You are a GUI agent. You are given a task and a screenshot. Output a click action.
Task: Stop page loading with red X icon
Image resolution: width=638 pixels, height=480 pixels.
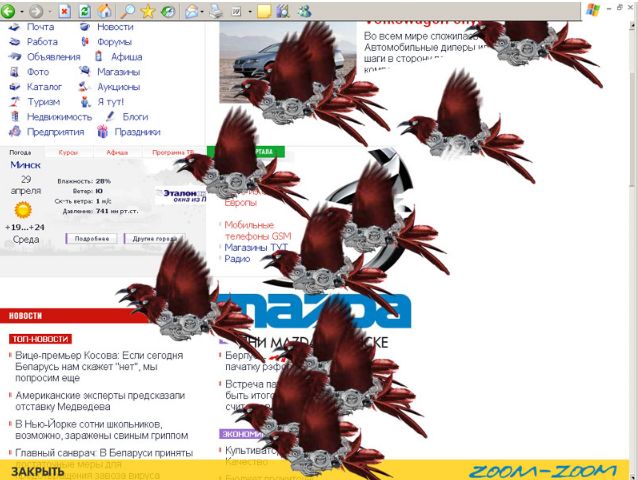coord(64,11)
